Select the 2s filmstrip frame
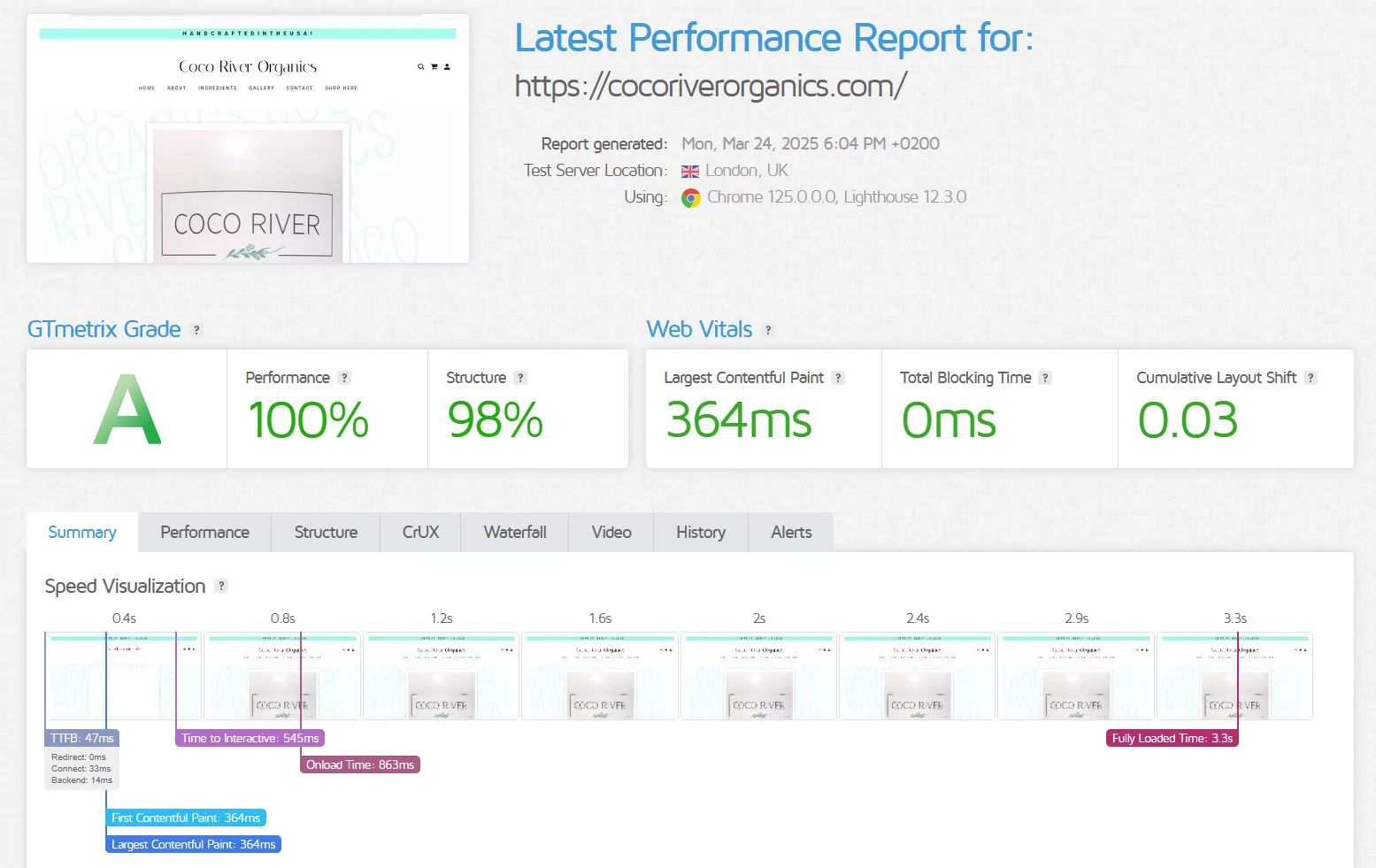1376x868 pixels. [758, 676]
